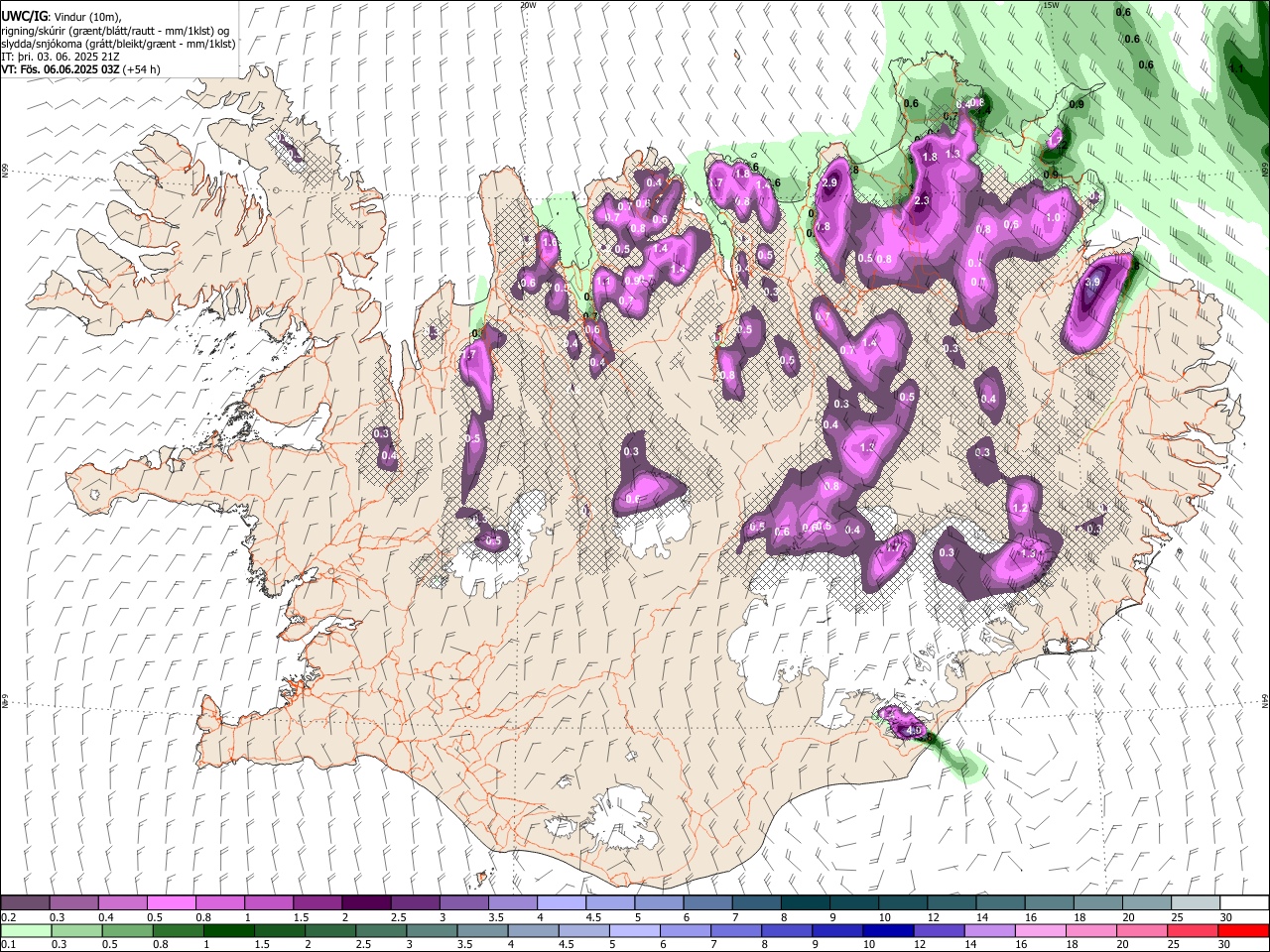This screenshot has height=952, width=1270.
Task: Click the "0.1" label on the lower legend
Action: tap(8, 944)
